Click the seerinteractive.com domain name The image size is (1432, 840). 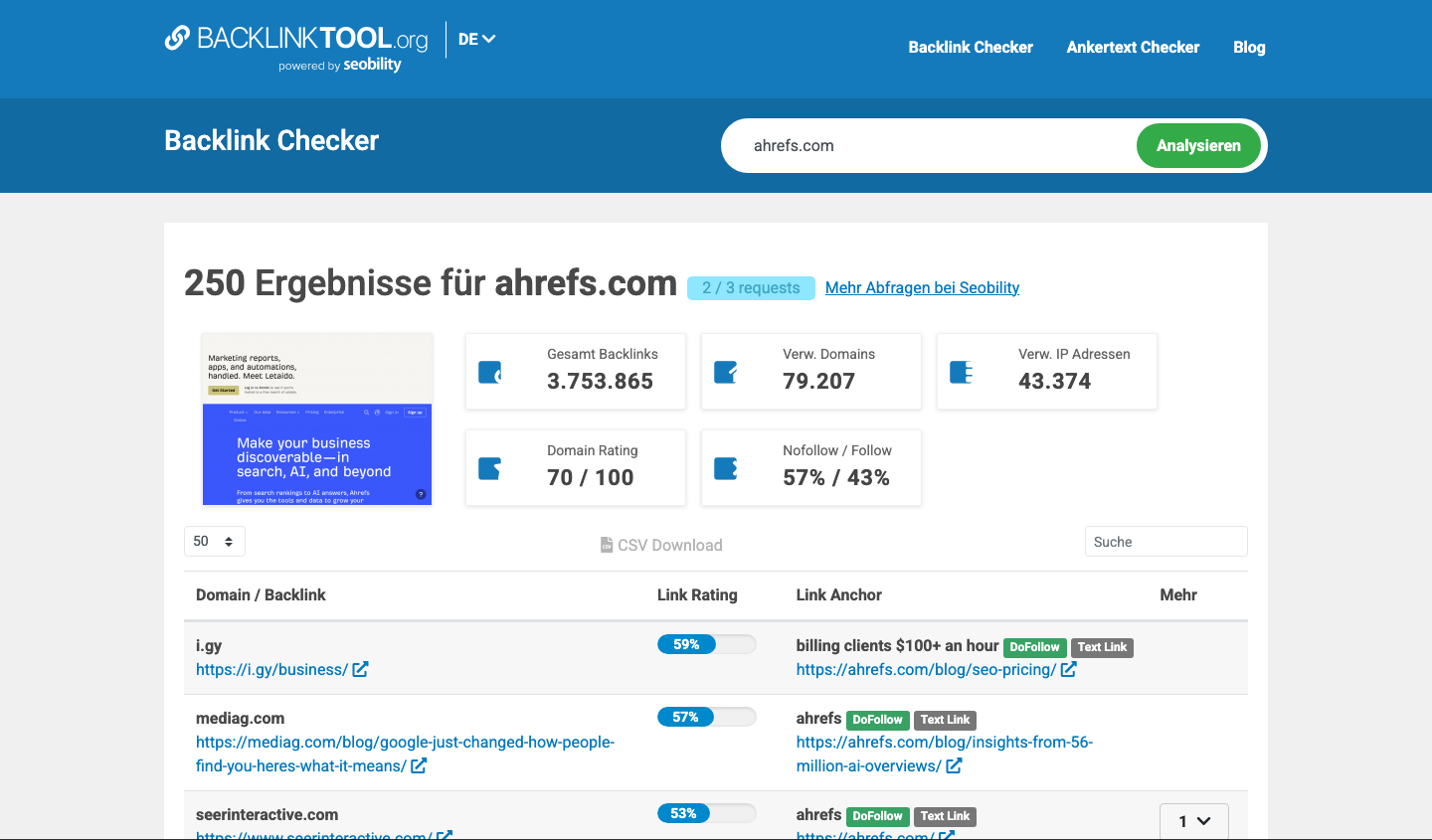pos(267,814)
